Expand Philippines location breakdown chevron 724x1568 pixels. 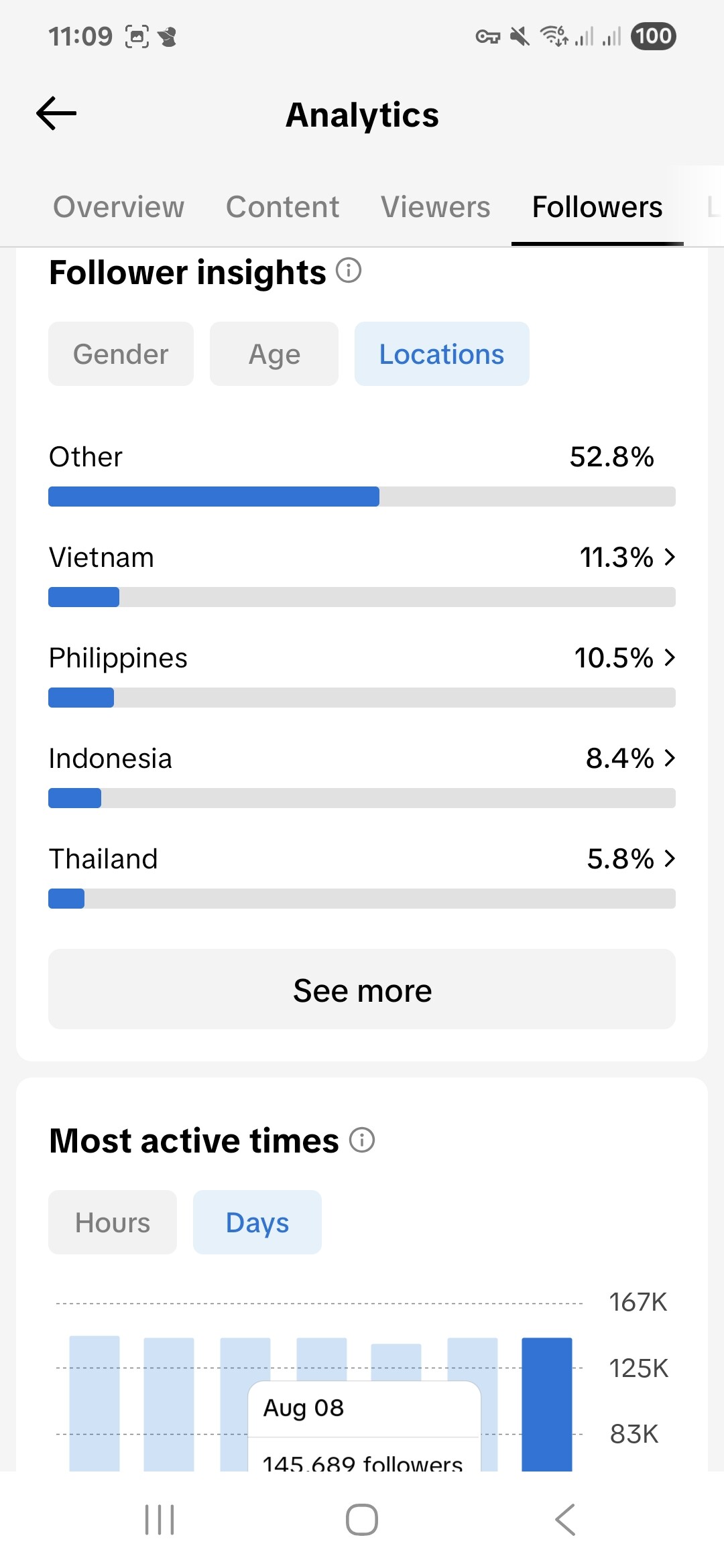click(x=669, y=657)
